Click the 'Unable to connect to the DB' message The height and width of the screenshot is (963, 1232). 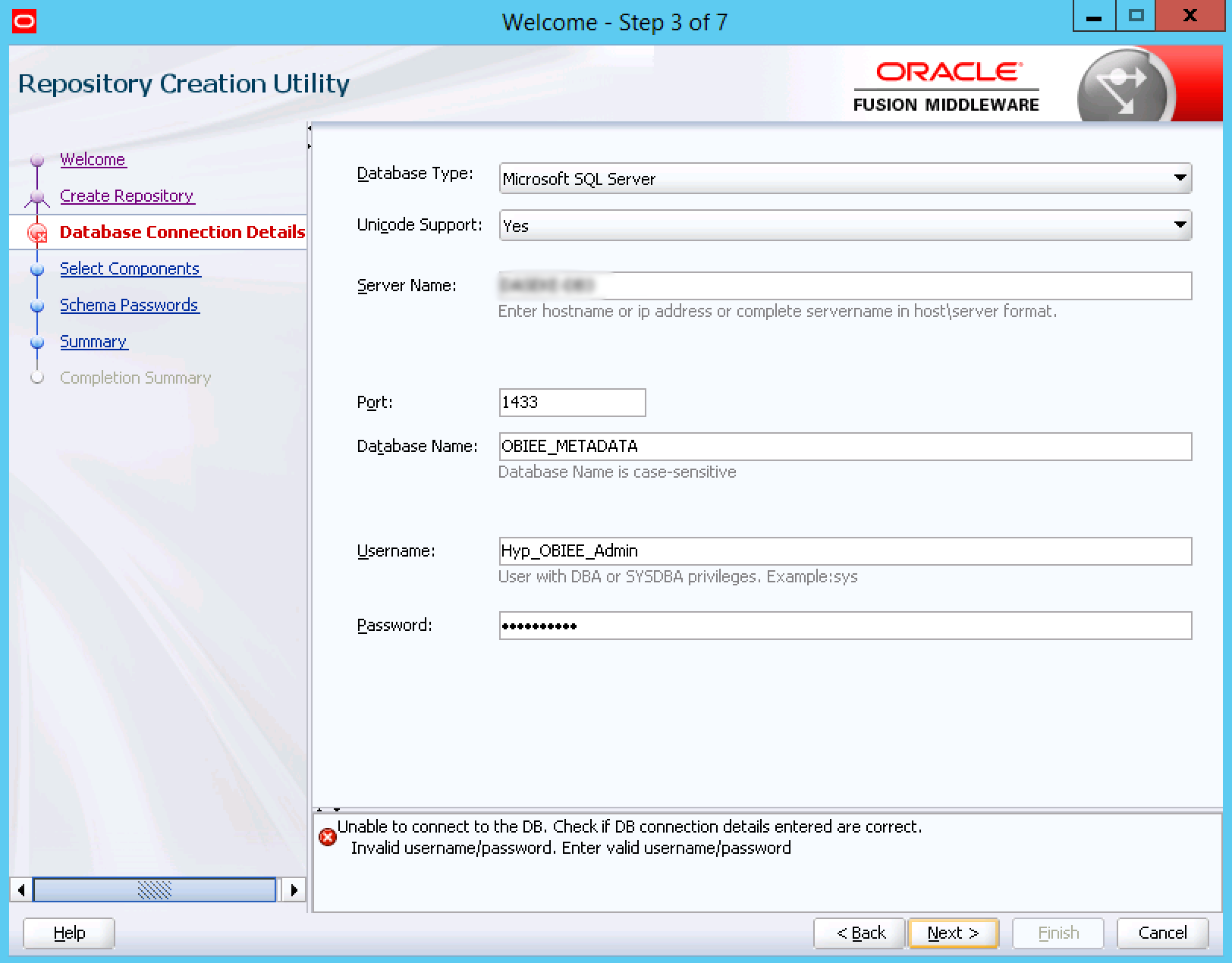[629, 827]
